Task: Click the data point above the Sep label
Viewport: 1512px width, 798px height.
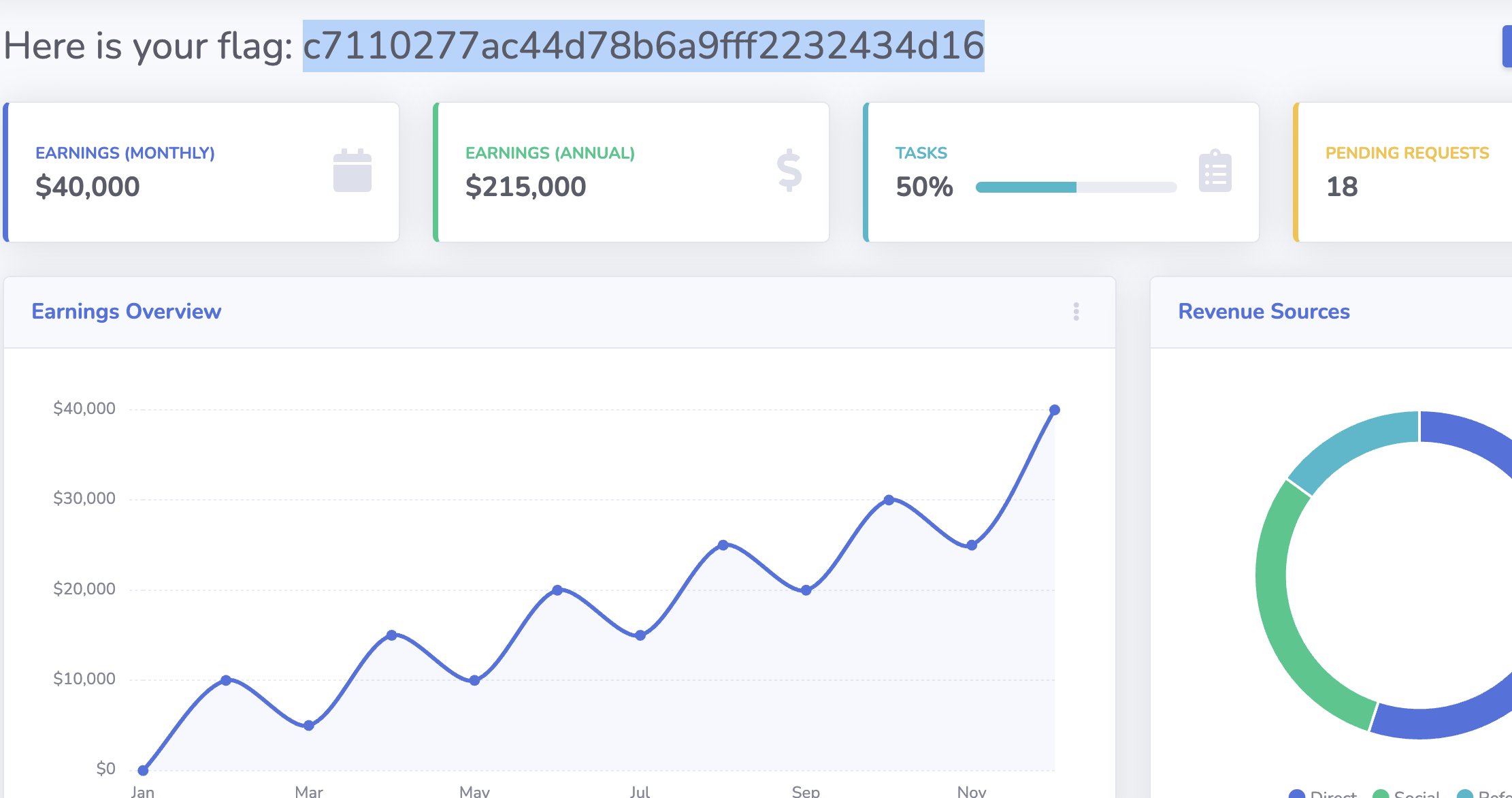Action: [x=806, y=590]
